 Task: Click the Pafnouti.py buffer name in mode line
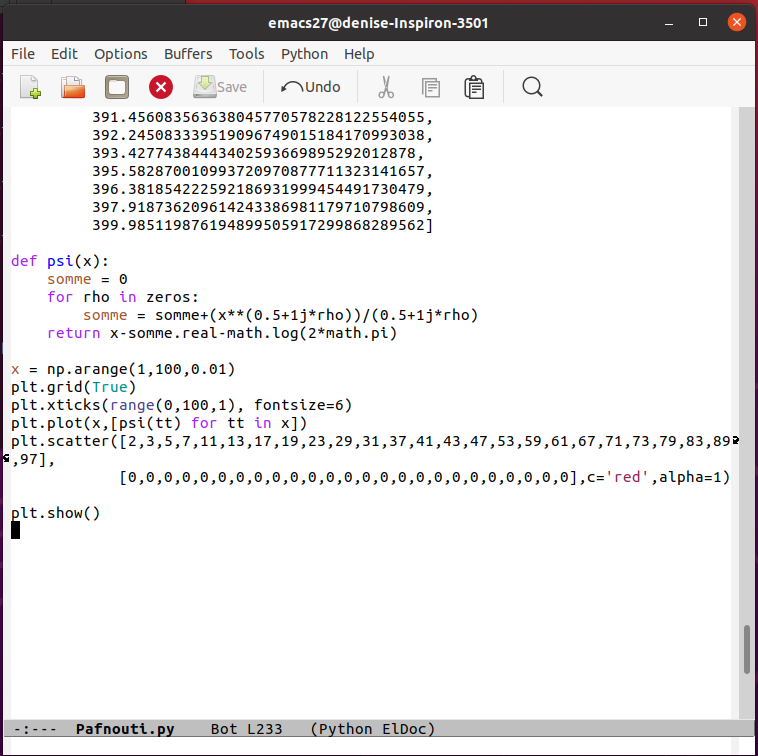tap(125, 729)
